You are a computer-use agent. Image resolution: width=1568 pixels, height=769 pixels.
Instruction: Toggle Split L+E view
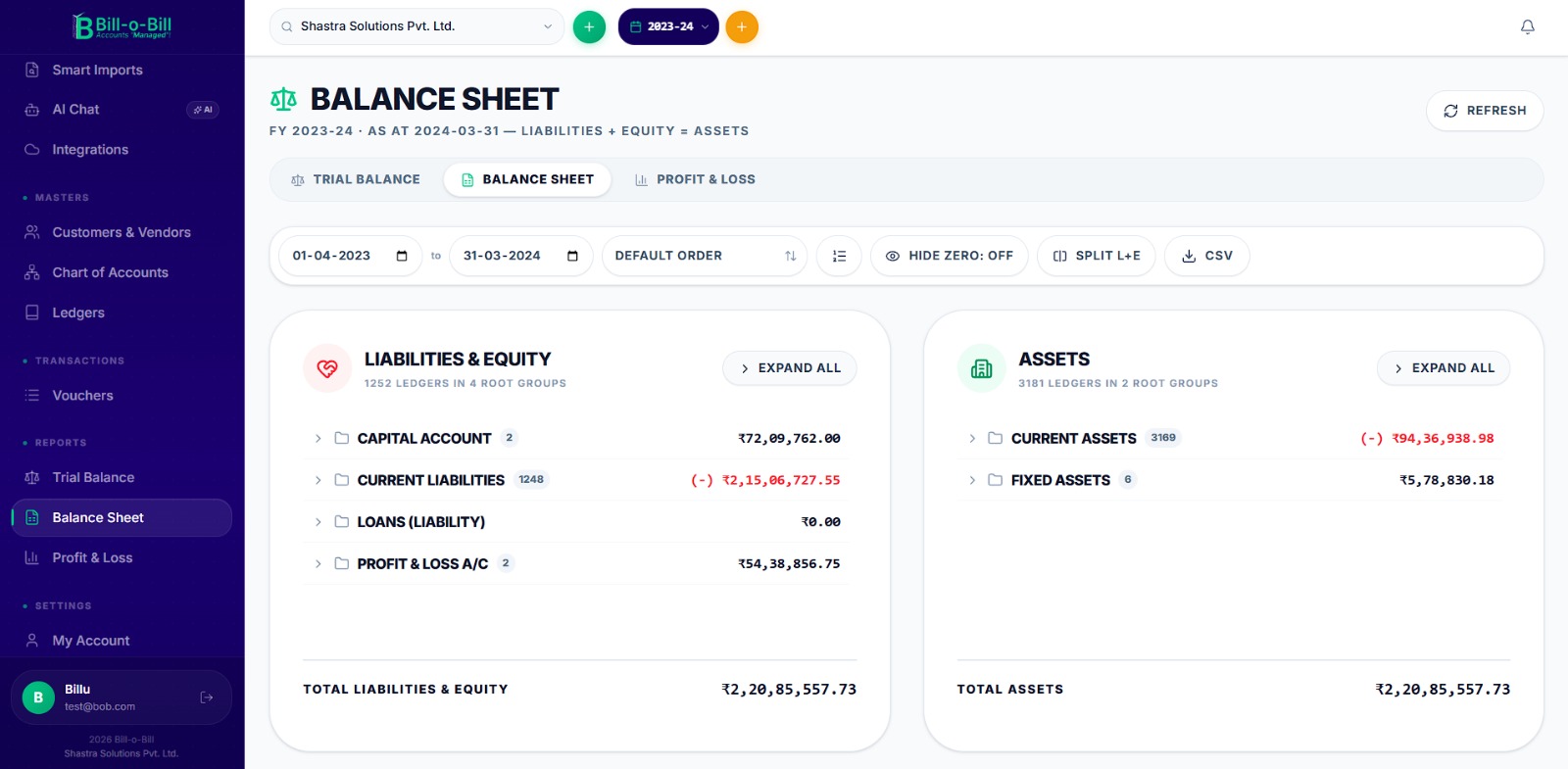click(x=1097, y=256)
